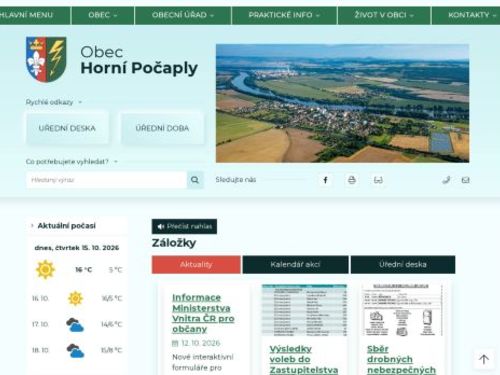Click the printer icon
Viewport: 500px width, 375px height.
coord(352,180)
